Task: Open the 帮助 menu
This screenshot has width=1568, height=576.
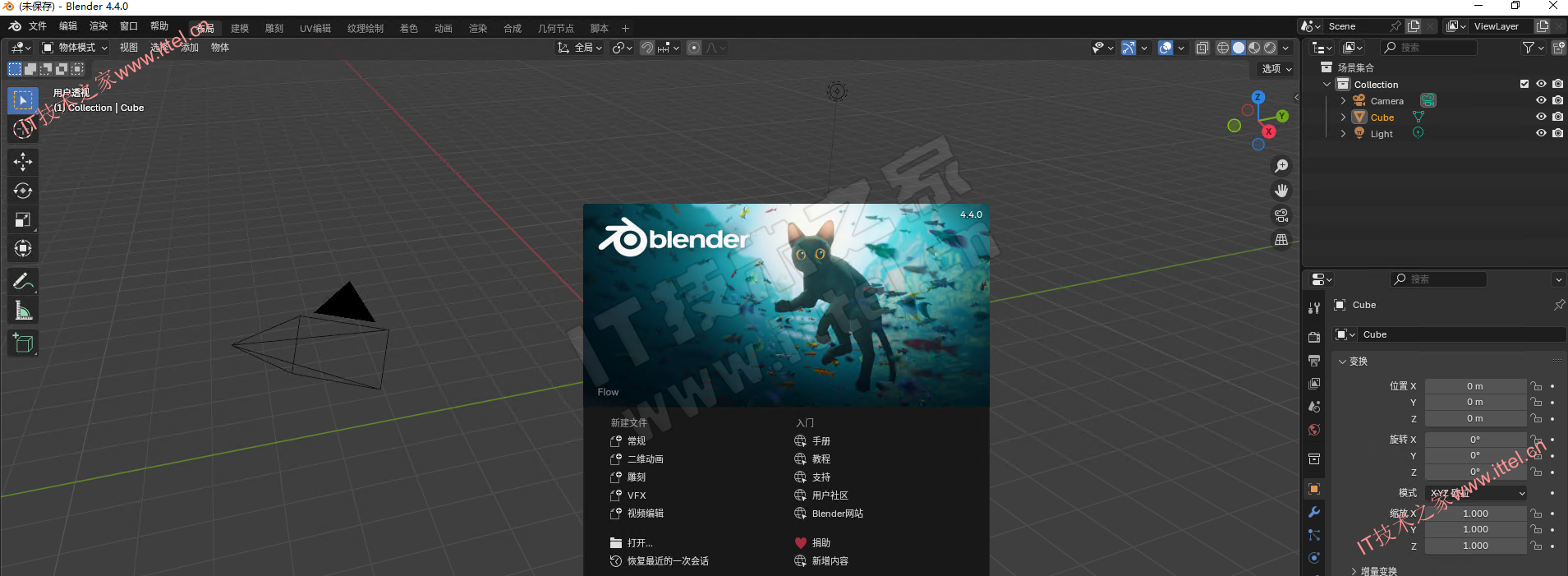Action: [x=159, y=26]
